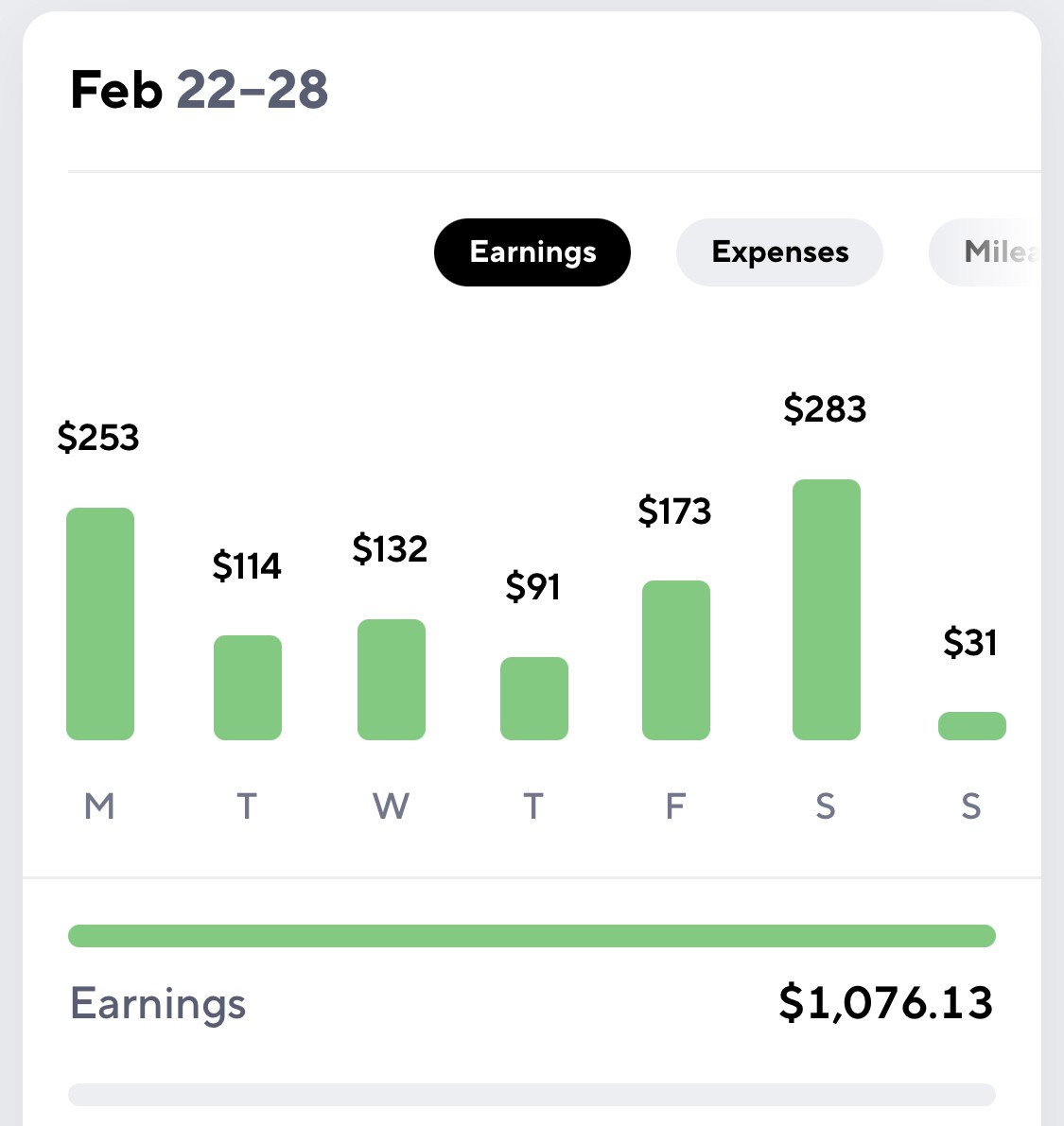Click the green Earnings progress bar
1064x1126 pixels.
click(x=532, y=936)
